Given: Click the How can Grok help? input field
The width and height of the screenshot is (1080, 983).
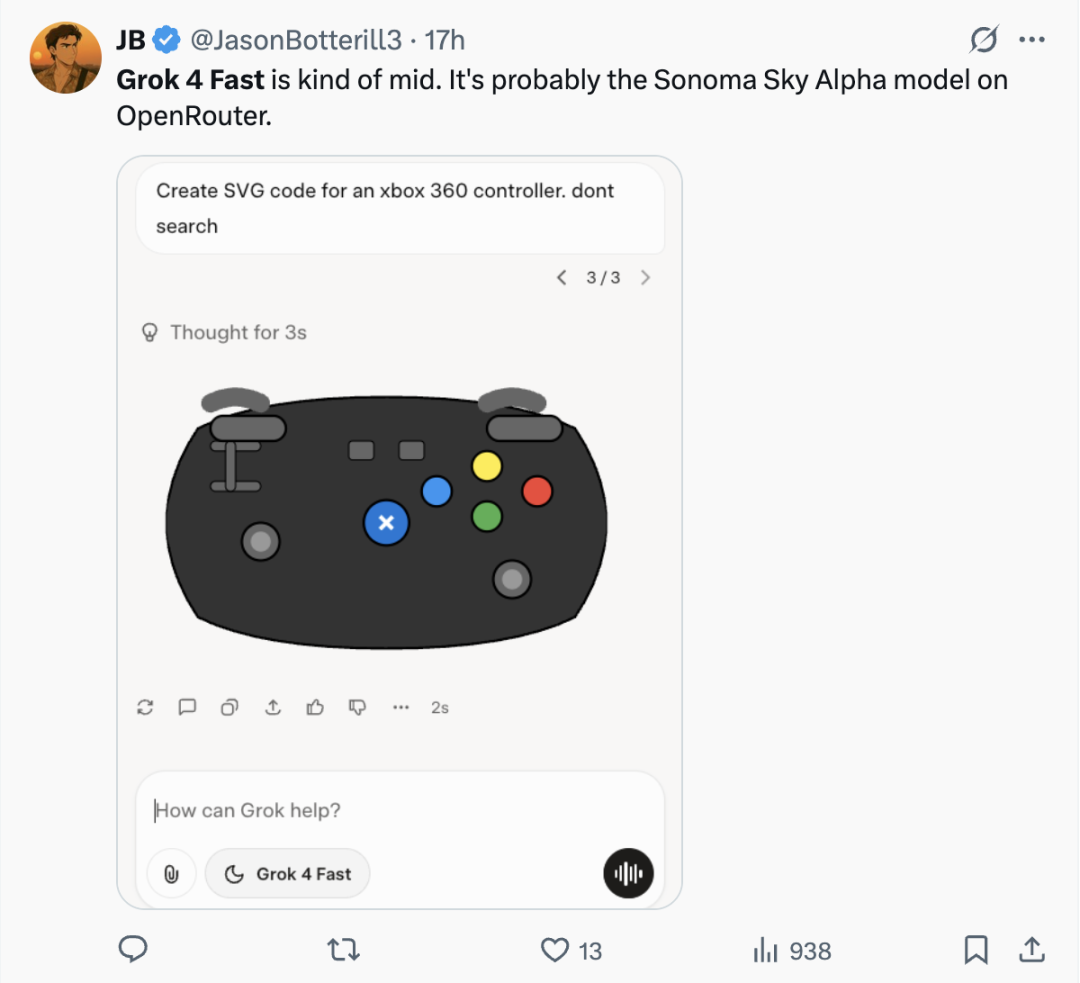Looking at the screenshot, I should coord(399,811).
